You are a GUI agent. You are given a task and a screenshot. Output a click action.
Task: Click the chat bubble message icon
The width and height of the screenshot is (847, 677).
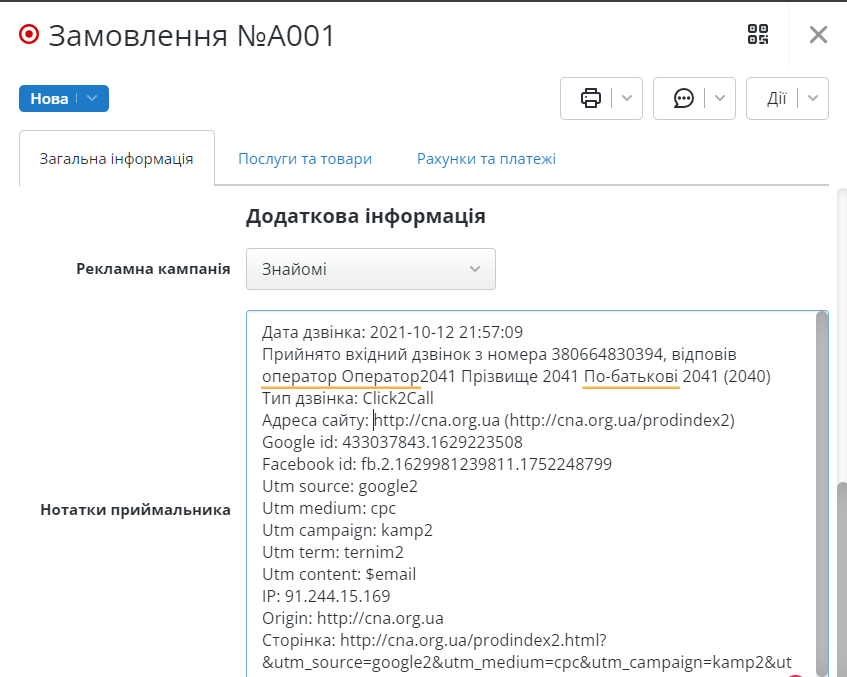(683, 98)
